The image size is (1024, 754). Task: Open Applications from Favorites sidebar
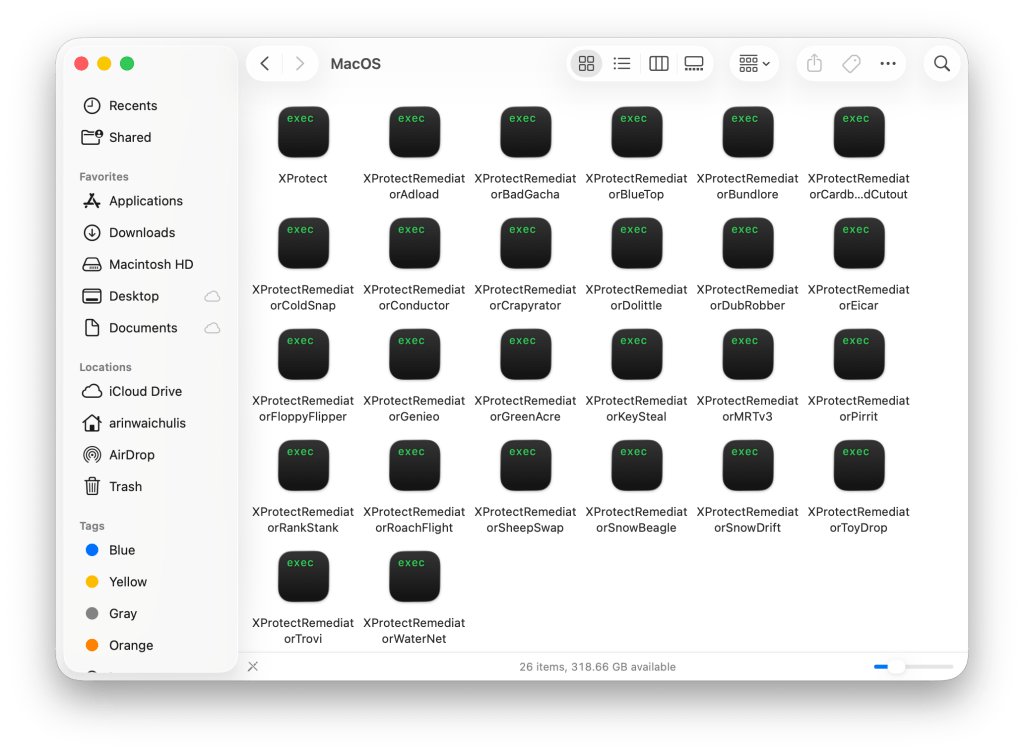coord(145,201)
